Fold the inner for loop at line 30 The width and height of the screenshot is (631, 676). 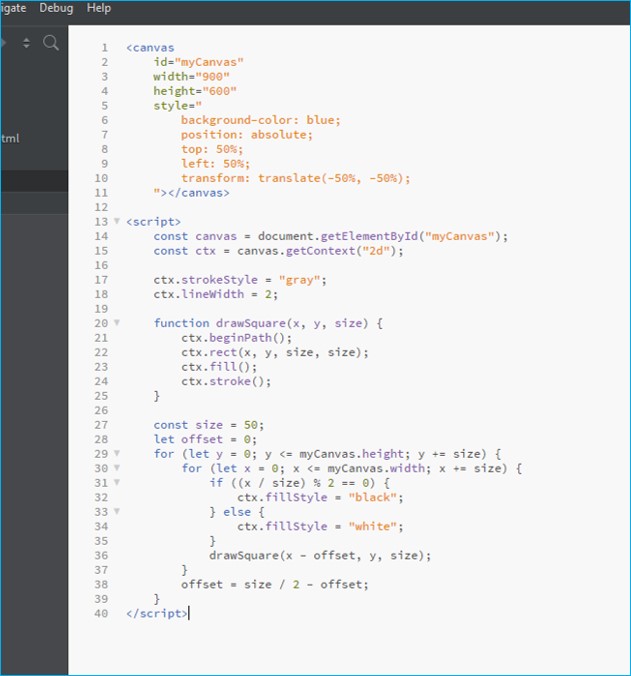coord(117,468)
